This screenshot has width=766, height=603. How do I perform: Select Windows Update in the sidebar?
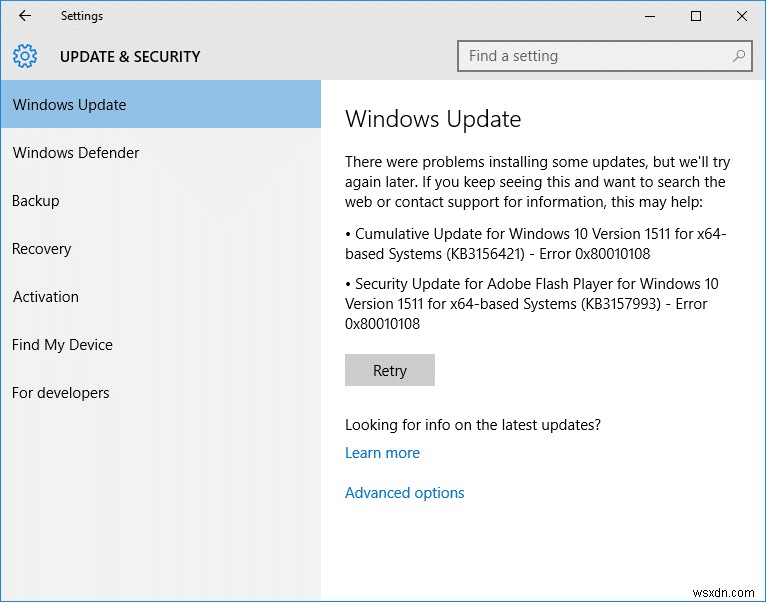70,105
